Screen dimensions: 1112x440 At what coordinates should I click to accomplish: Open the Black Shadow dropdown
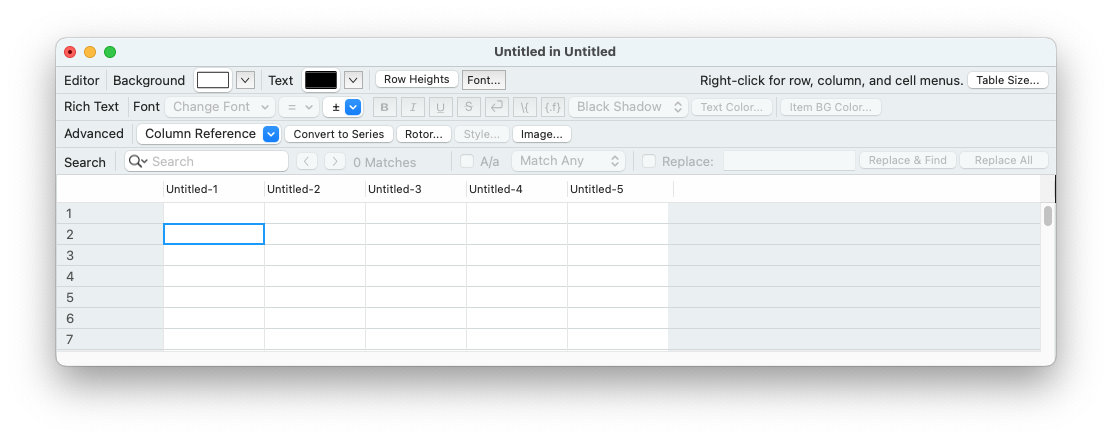coord(628,107)
